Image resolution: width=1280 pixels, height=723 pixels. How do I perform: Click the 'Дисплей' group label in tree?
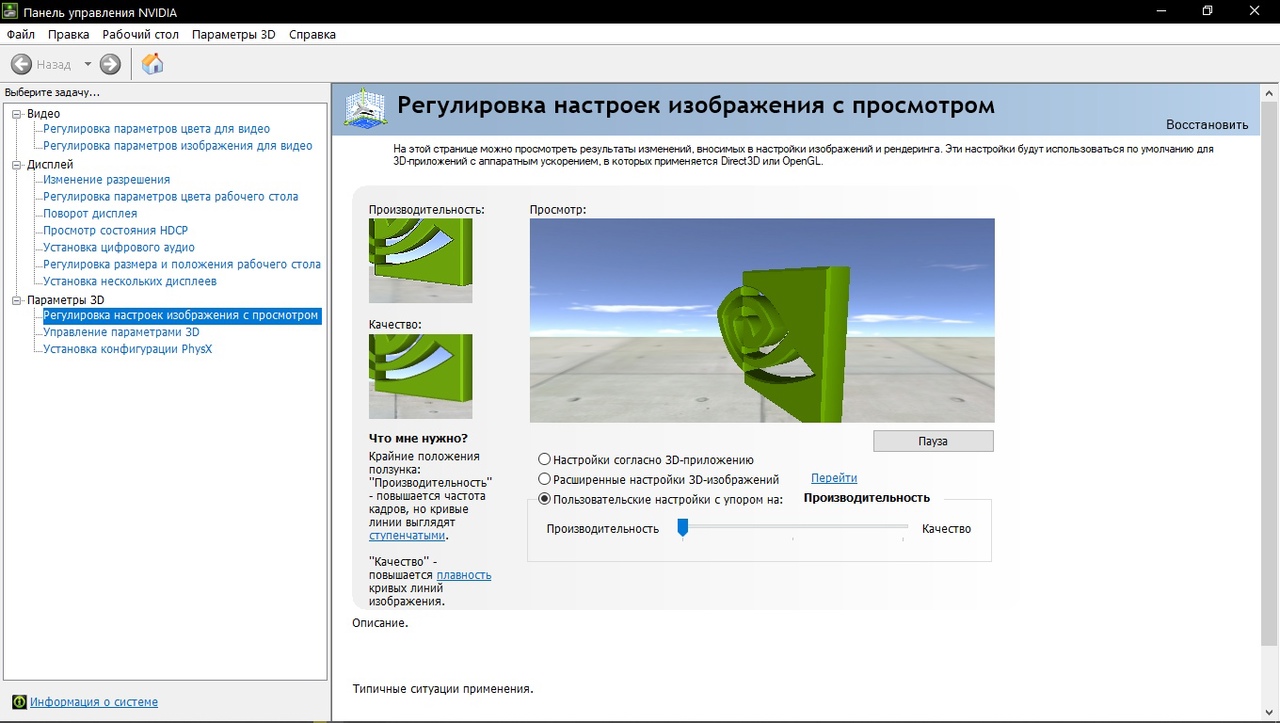pos(50,164)
